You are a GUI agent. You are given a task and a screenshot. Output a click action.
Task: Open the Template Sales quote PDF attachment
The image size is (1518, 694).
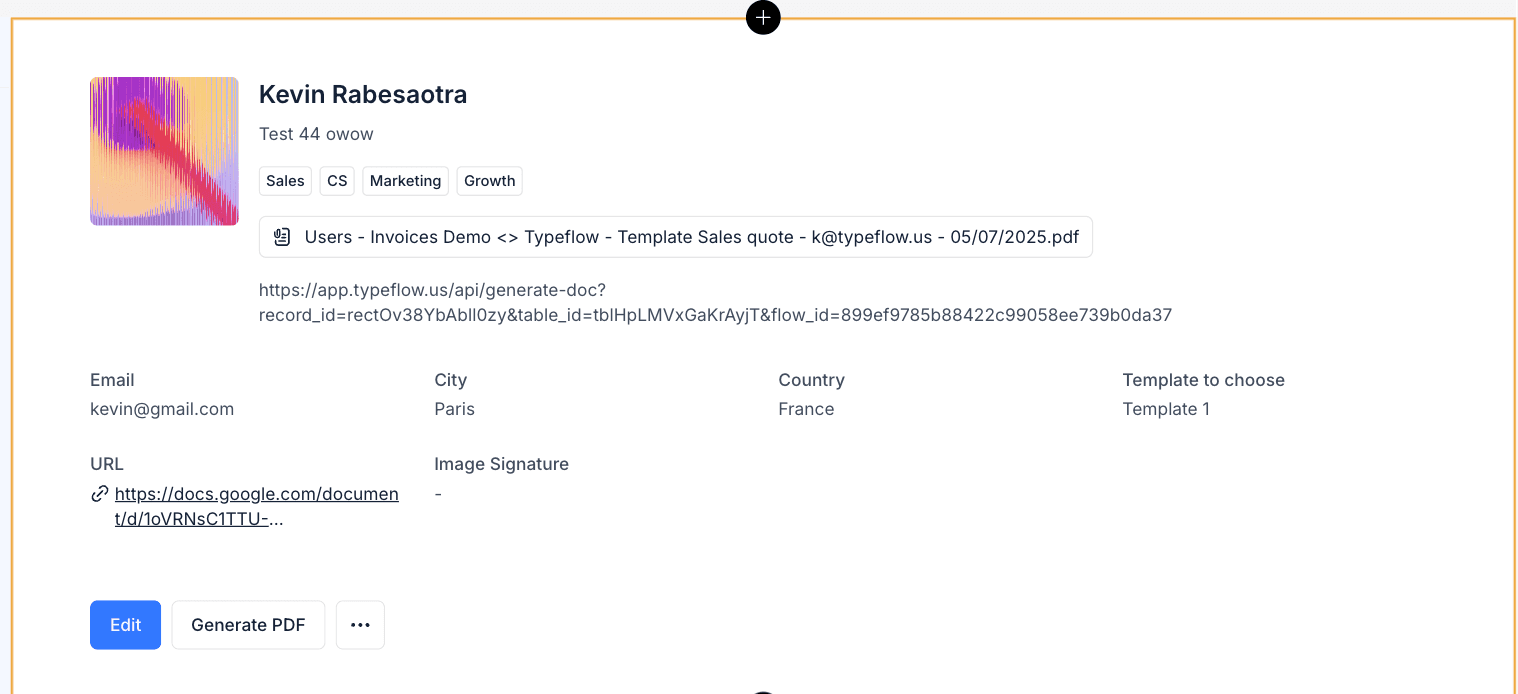tap(690, 237)
